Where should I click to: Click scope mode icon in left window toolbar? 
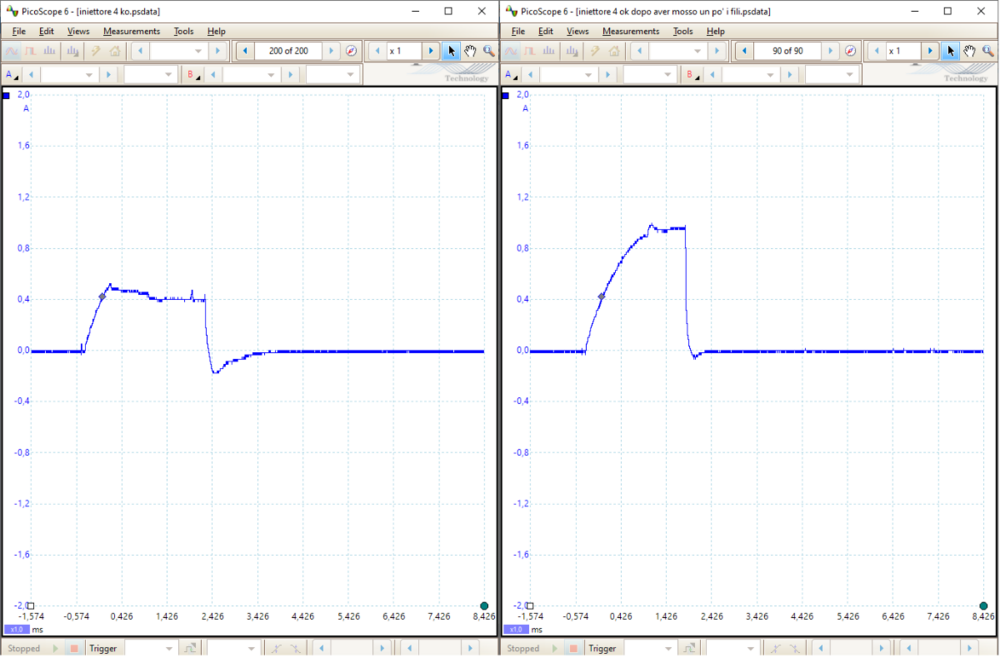pyautogui.click(x=12, y=51)
